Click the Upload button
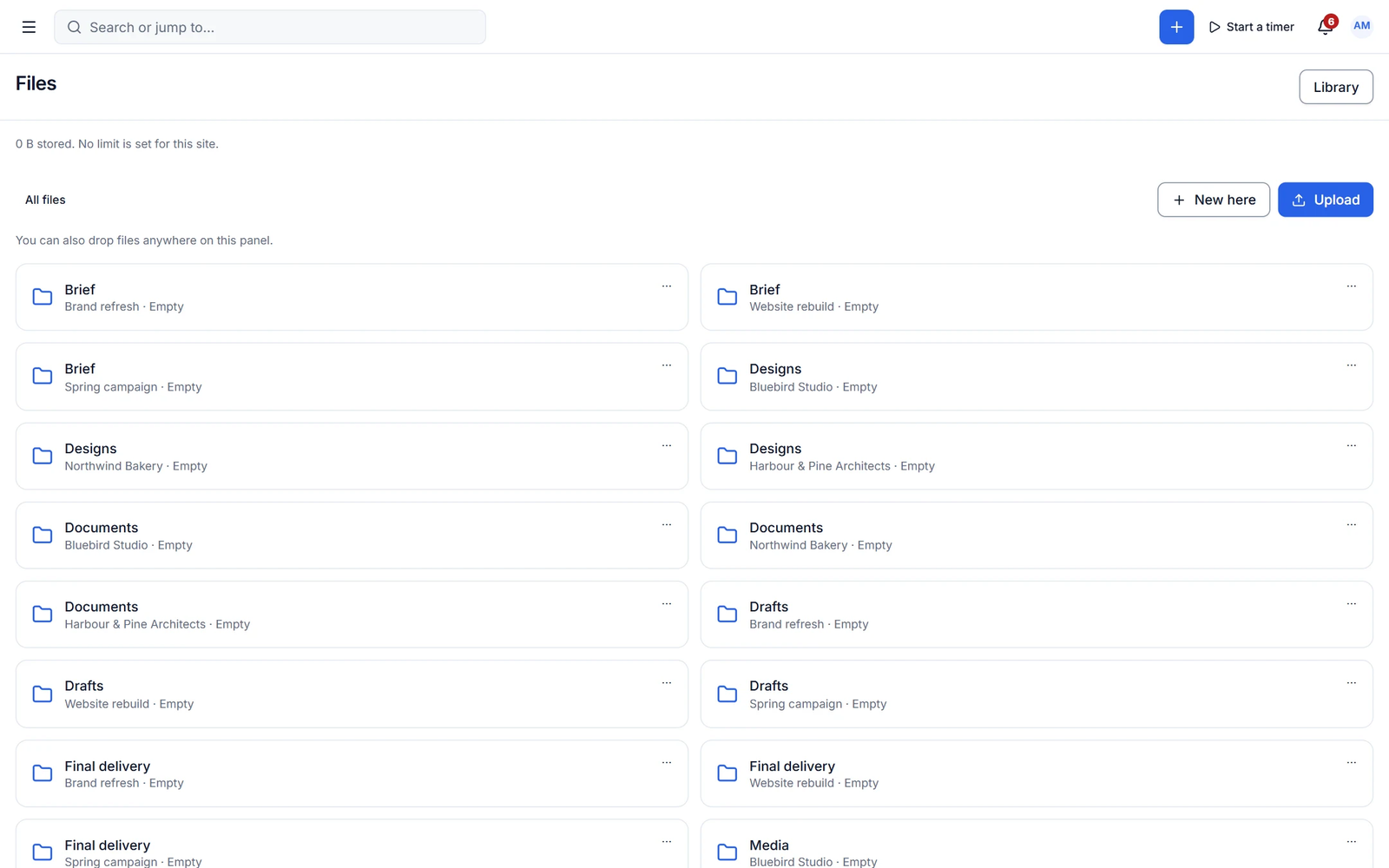The image size is (1389, 868). [x=1325, y=200]
